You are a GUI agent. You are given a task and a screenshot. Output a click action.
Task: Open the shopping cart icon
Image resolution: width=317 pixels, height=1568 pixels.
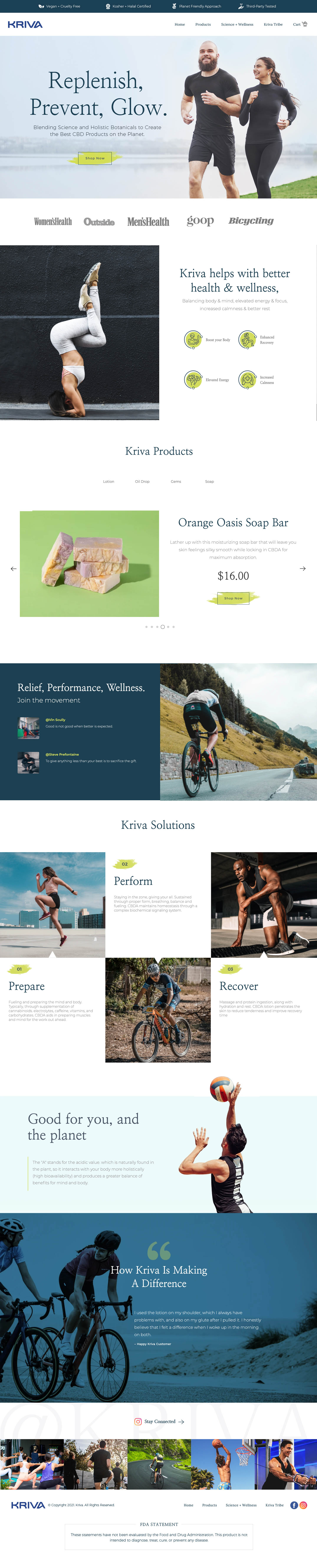305,24
